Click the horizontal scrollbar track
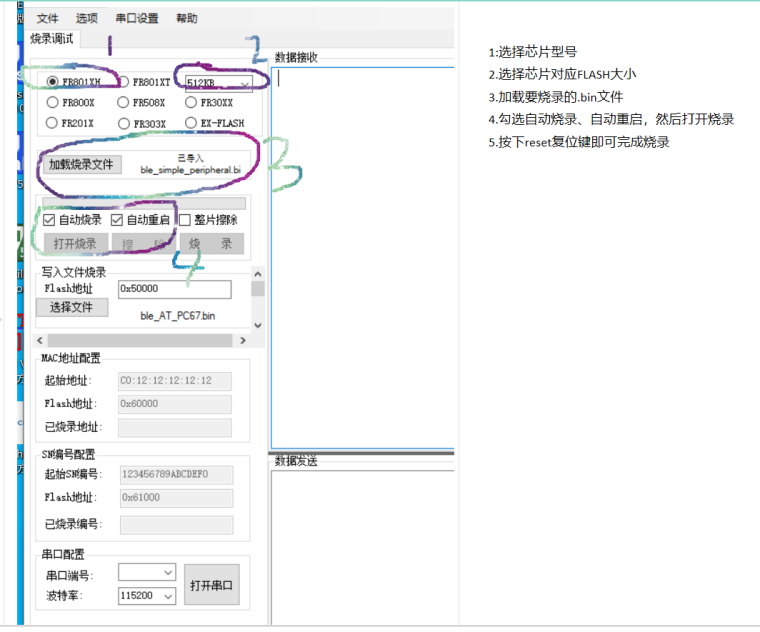This screenshot has height=632, width=760. click(140, 340)
